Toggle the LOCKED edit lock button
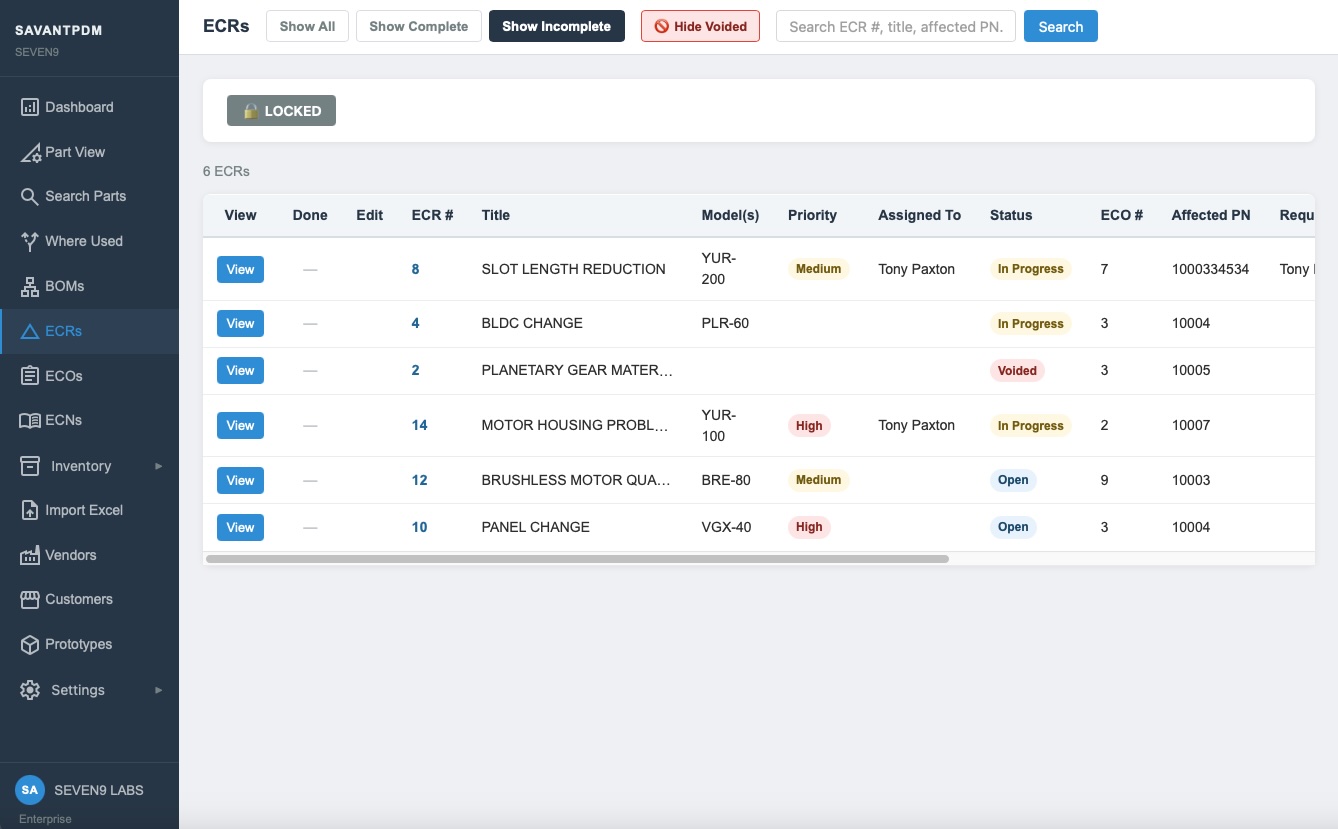Image resolution: width=1338 pixels, height=829 pixels. 281,111
